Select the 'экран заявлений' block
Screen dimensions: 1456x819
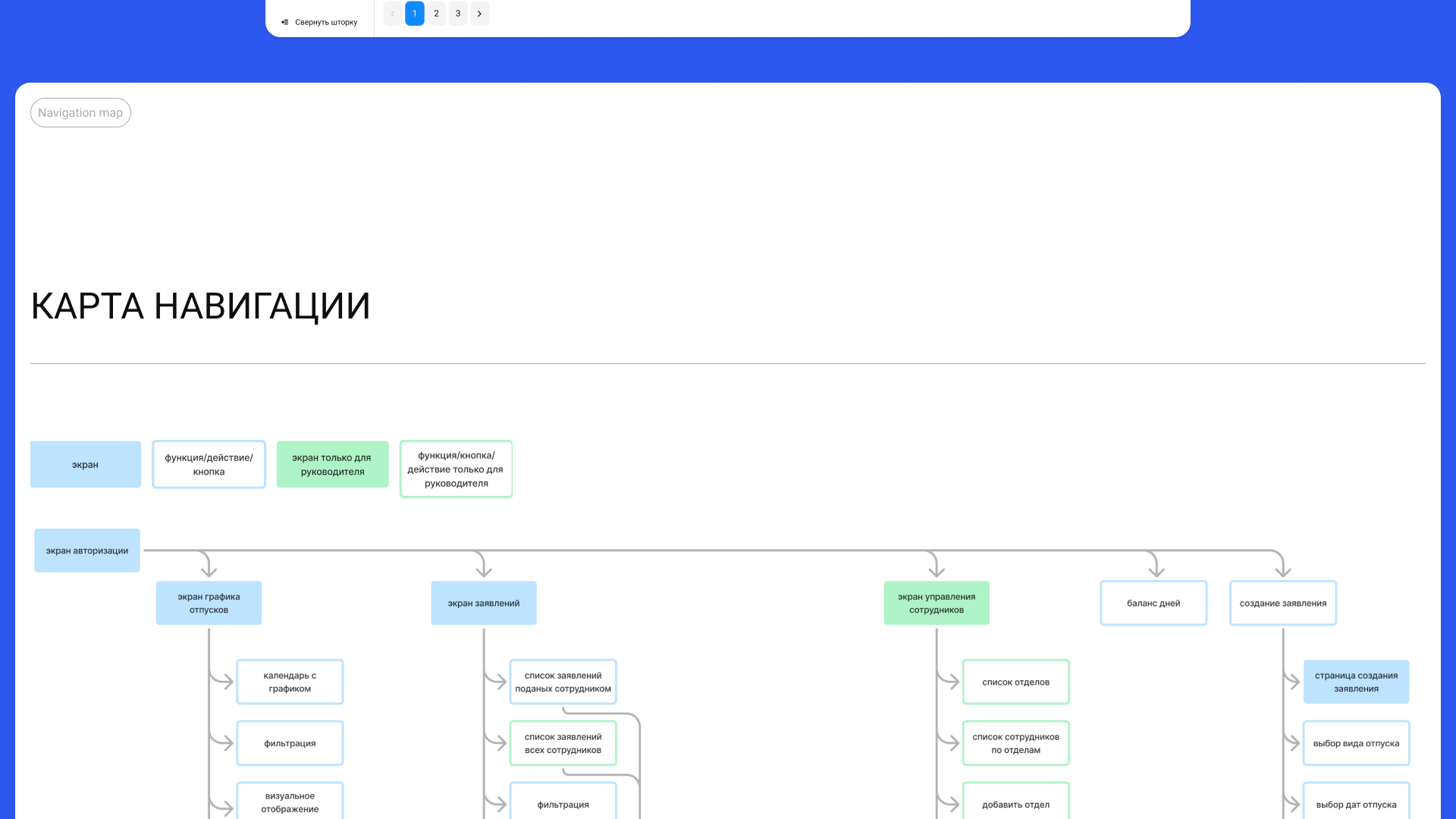[484, 603]
